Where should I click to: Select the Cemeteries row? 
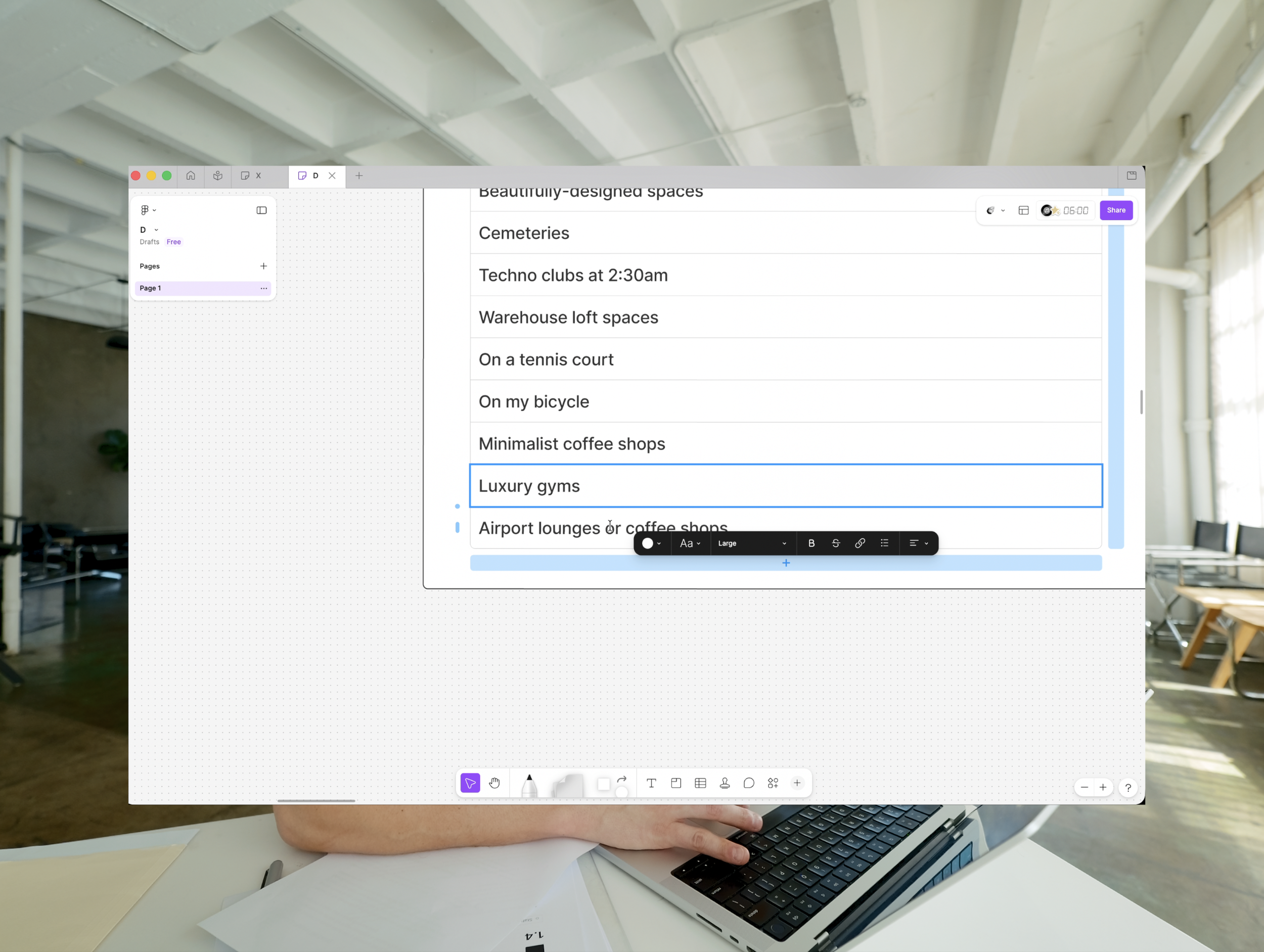coord(786,233)
